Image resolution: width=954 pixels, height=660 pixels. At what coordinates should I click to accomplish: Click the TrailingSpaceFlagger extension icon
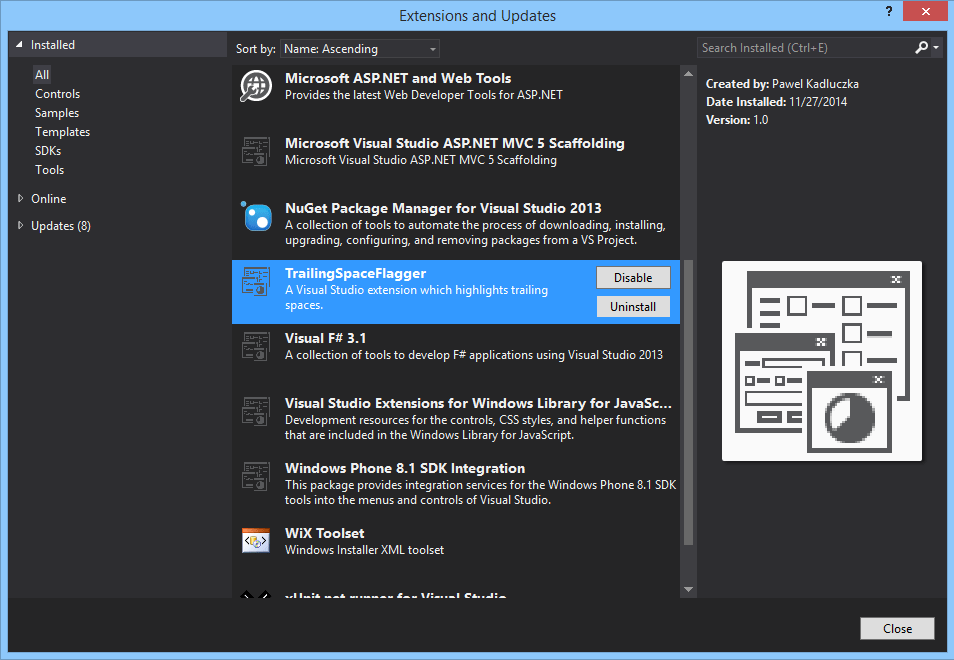click(257, 282)
